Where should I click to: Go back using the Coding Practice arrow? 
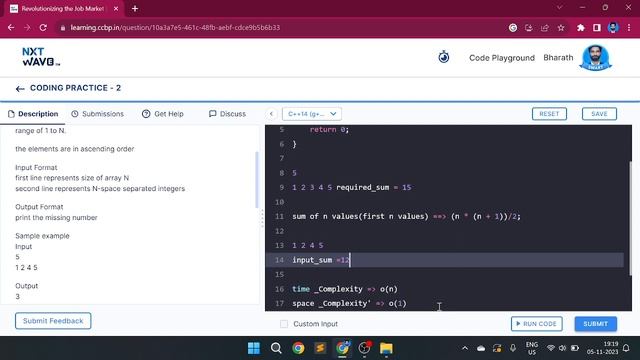click(x=20, y=89)
